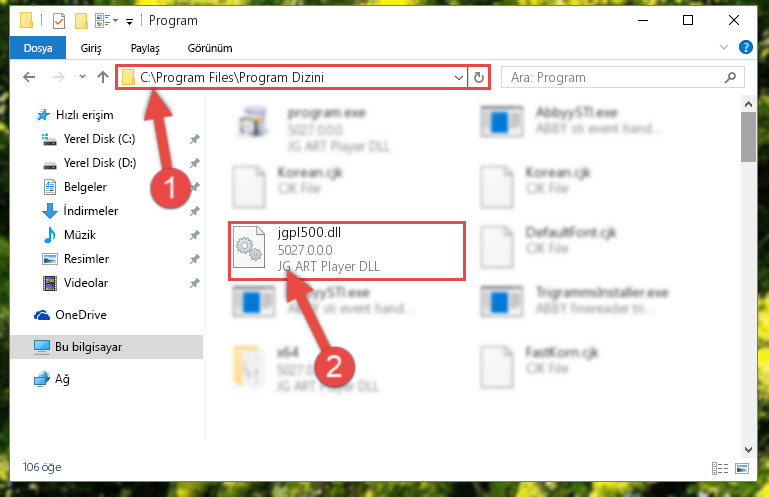
Task: Switch to large thumbnails view icon
Action: coord(742,468)
